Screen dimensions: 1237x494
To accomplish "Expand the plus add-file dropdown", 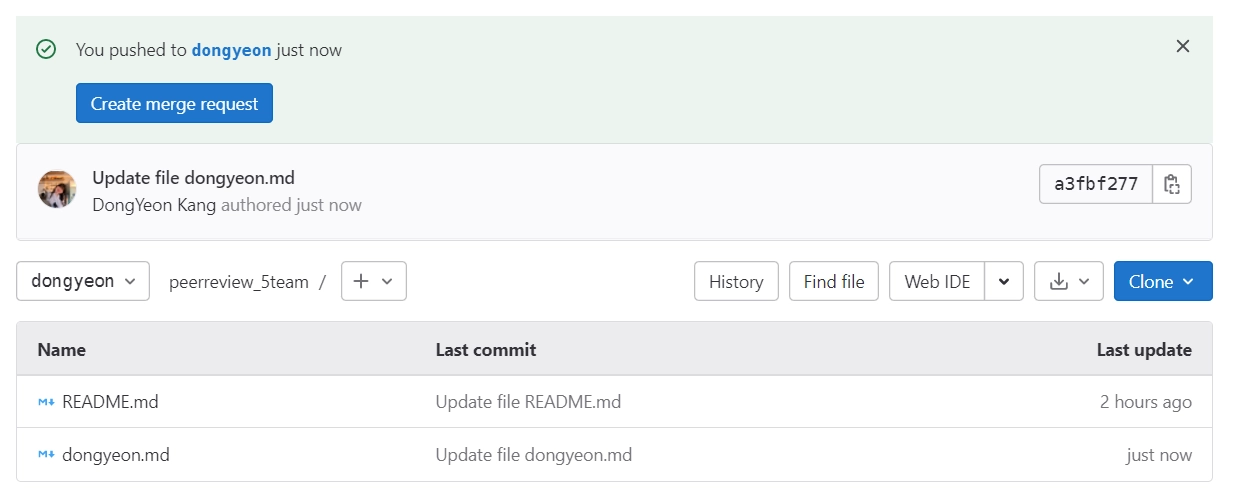I will pyautogui.click(x=374, y=282).
